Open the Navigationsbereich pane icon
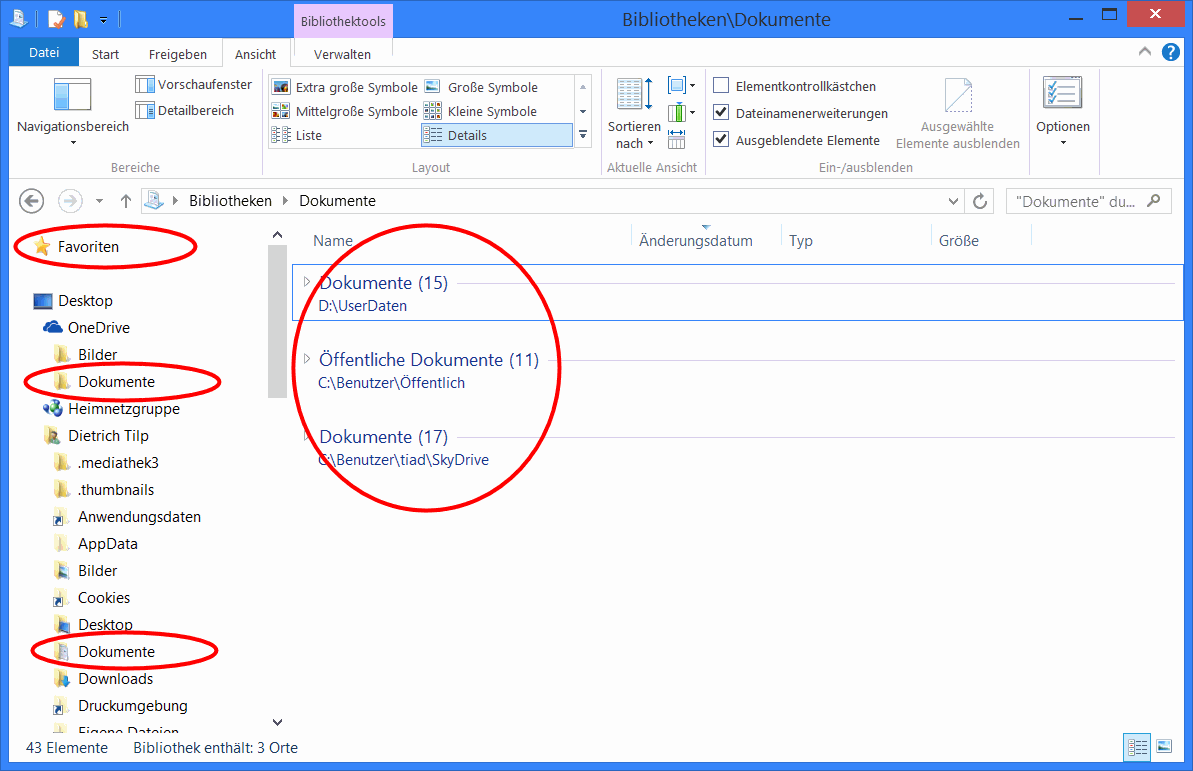This screenshot has height=771, width=1193. [x=72, y=96]
